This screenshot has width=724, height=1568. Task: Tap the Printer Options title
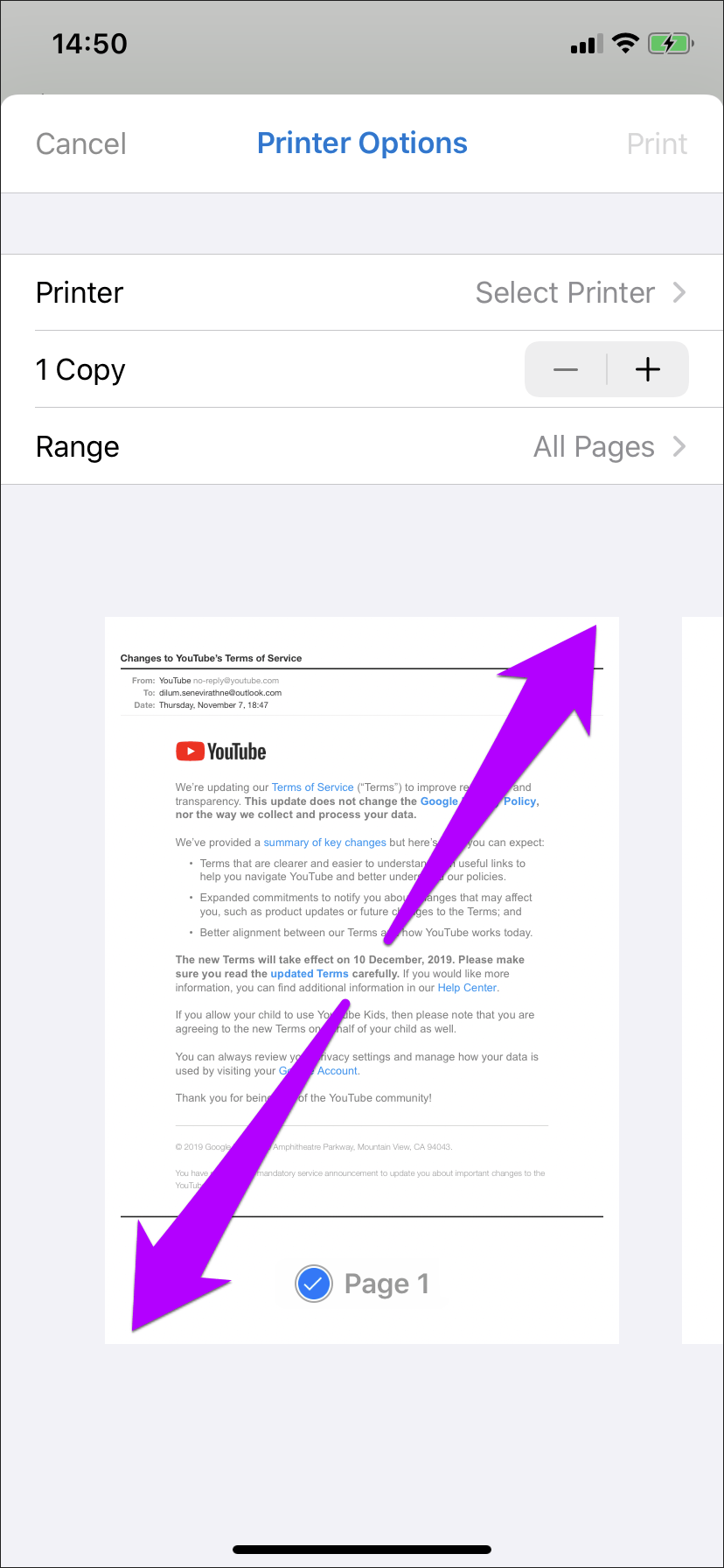[x=362, y=143]
